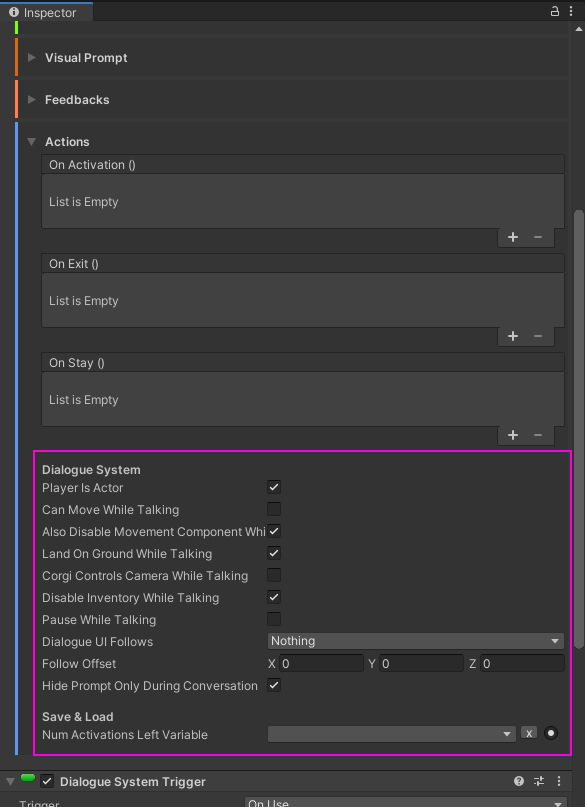Viewport: 585px width, 807px height.
Task: Click the On Exit () event header
Action: pos(303,264)
